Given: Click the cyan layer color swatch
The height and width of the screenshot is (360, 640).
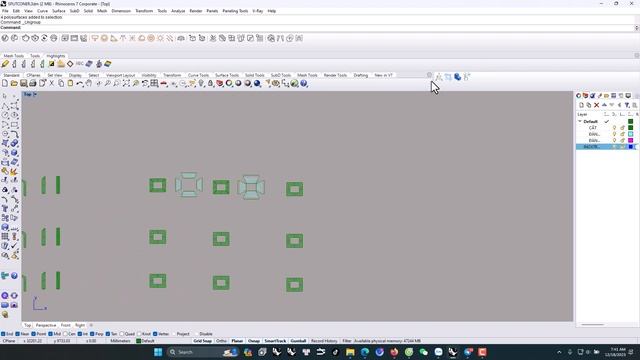Looking at the screenshot, I should [x=631, y=134].
